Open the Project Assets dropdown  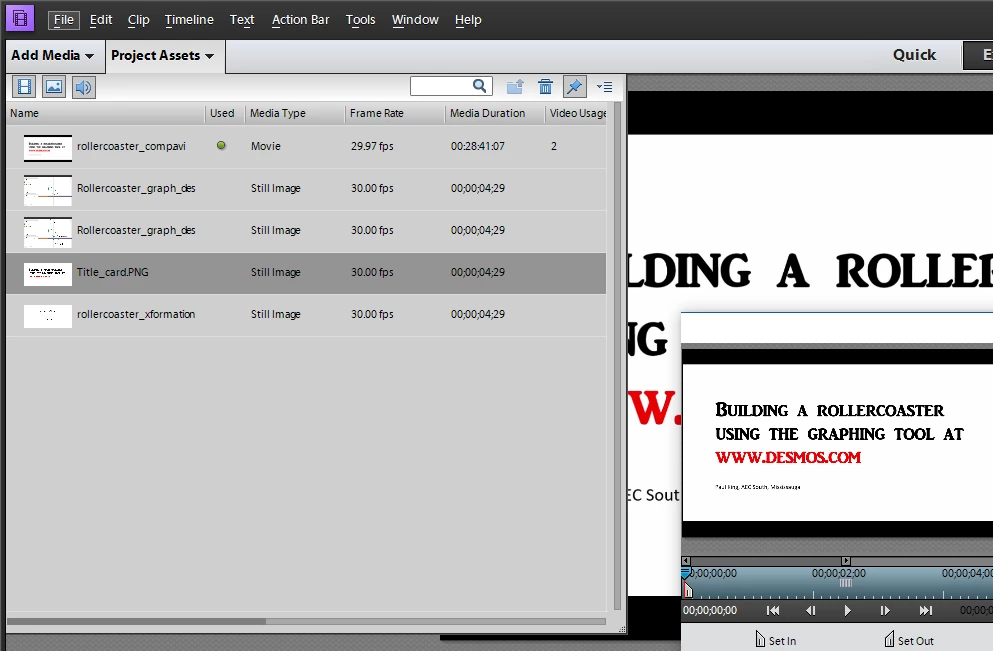tap(162, 56)
